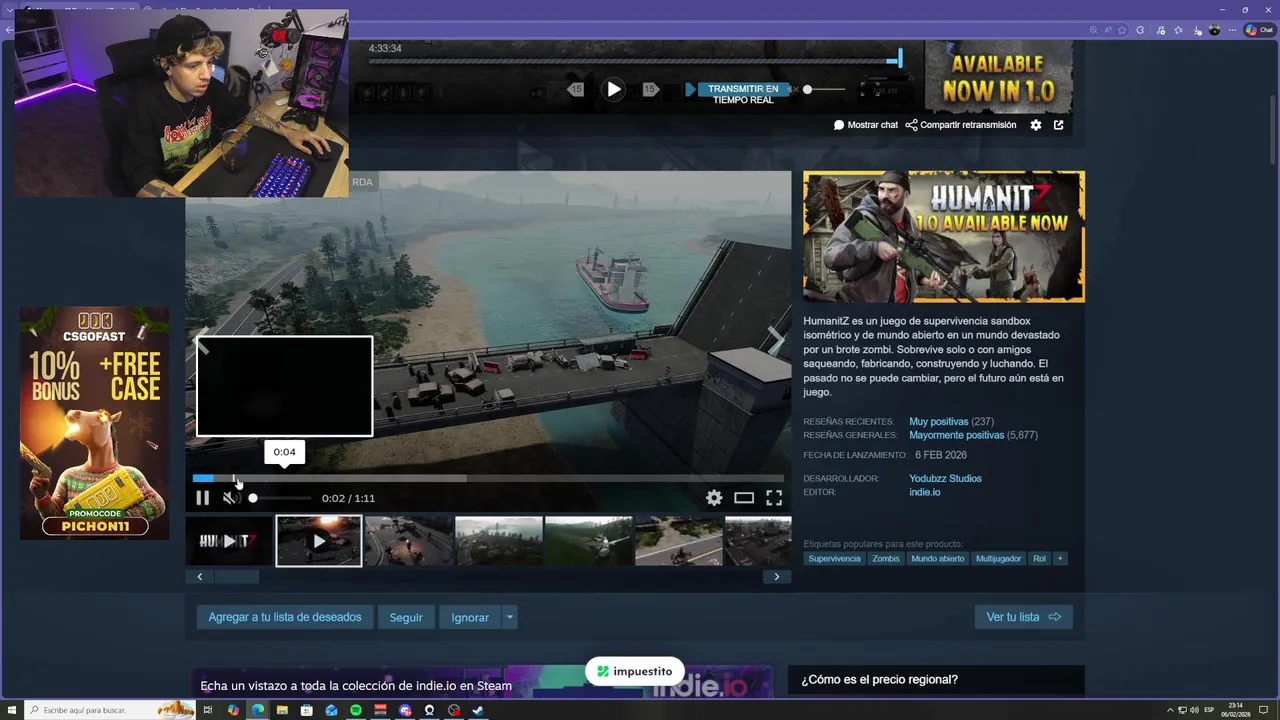Skip the broadcast forward 15 seconds
This screenshot has width=1280, height=720.
click(650, 90)
